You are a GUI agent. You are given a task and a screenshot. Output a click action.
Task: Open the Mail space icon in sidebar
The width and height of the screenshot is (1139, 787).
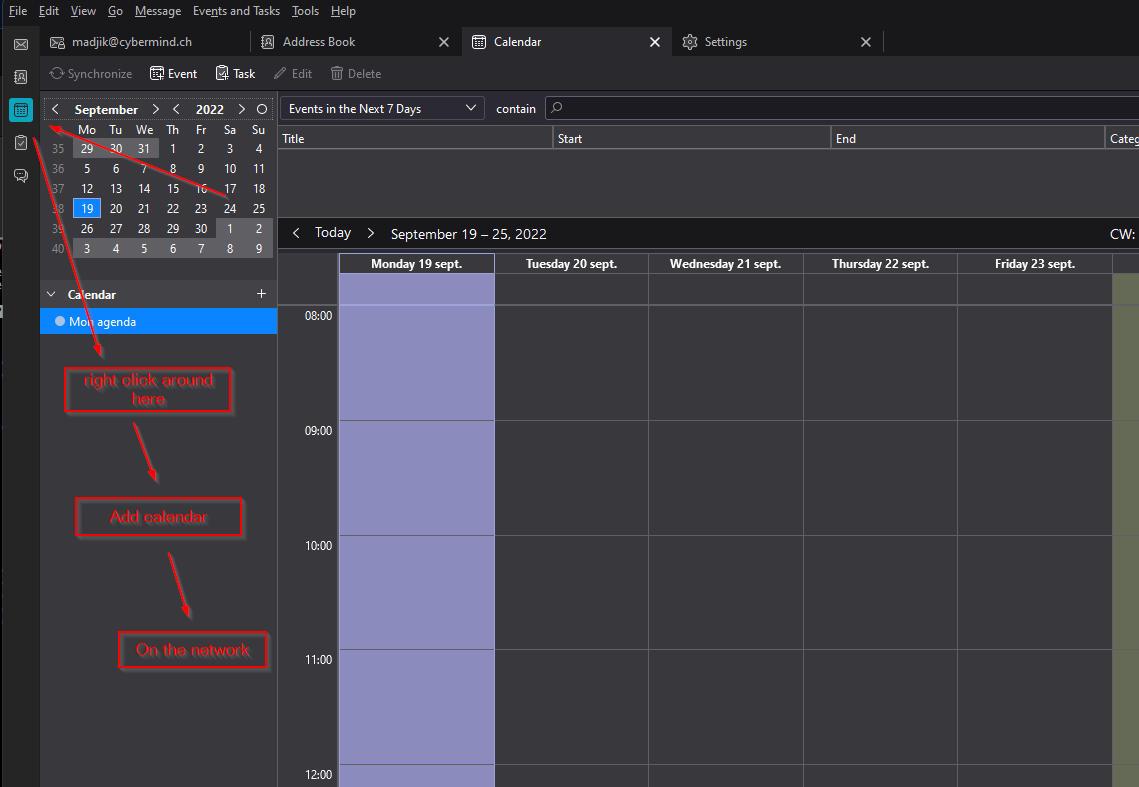[x=20, y=45]
